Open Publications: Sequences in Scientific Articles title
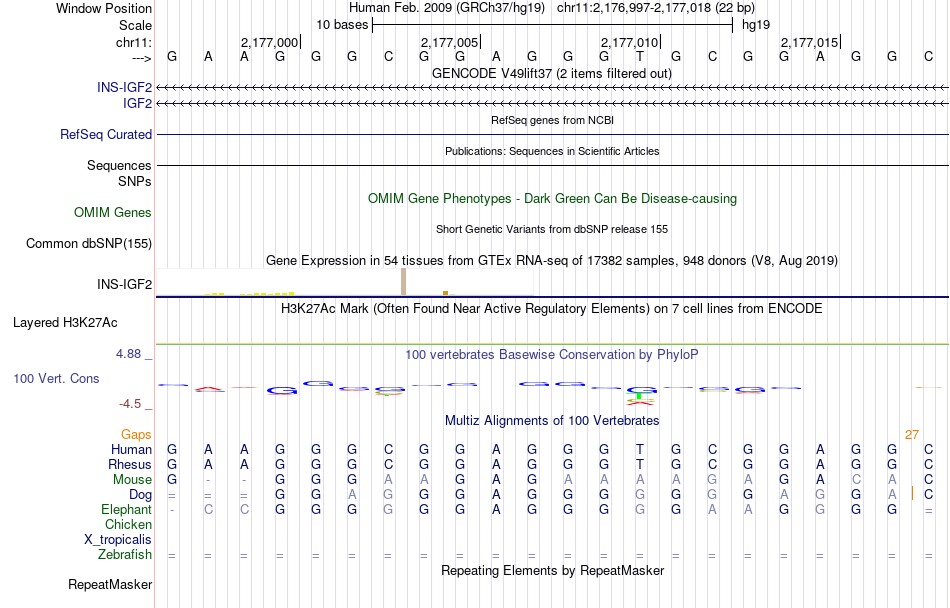 552,151
